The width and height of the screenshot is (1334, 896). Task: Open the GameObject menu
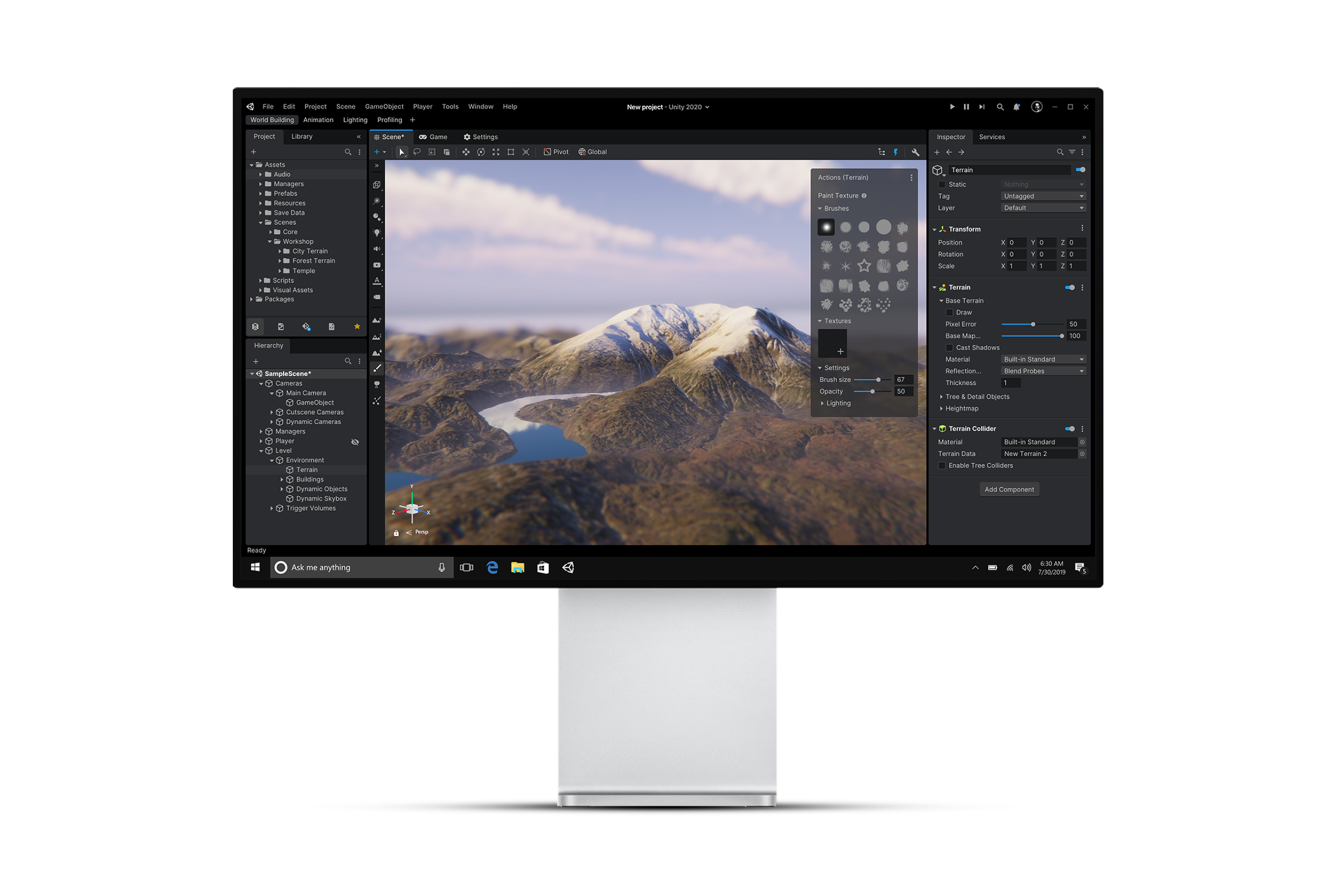[384, 107]
